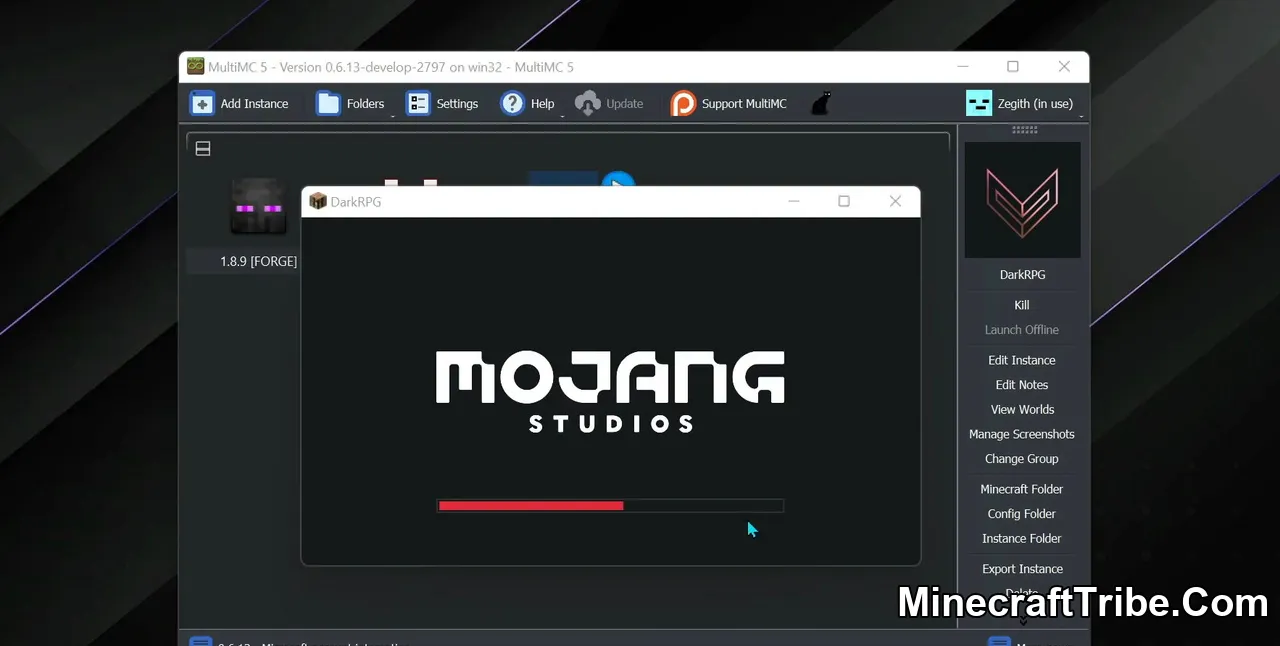Screen dimensions: 1280x646
Task: Collapse the instance group toggle
Action: (203, 149)
